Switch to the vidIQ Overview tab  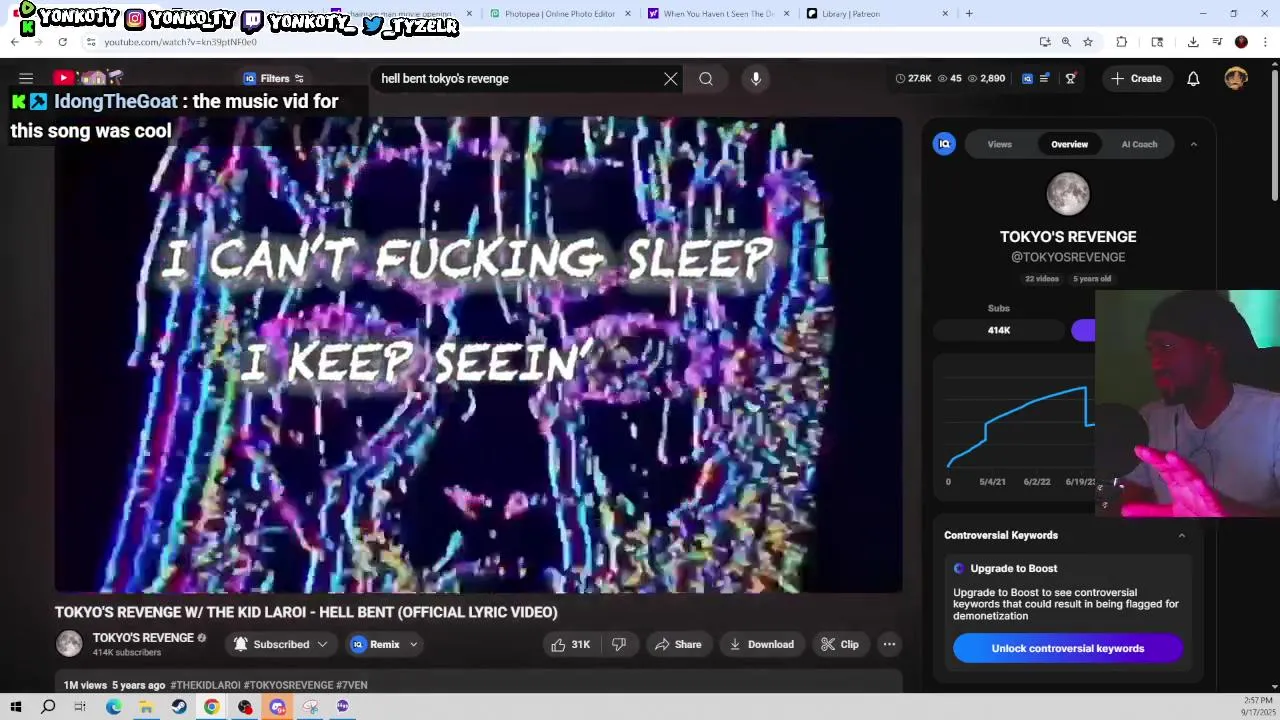pos(1069,144)
